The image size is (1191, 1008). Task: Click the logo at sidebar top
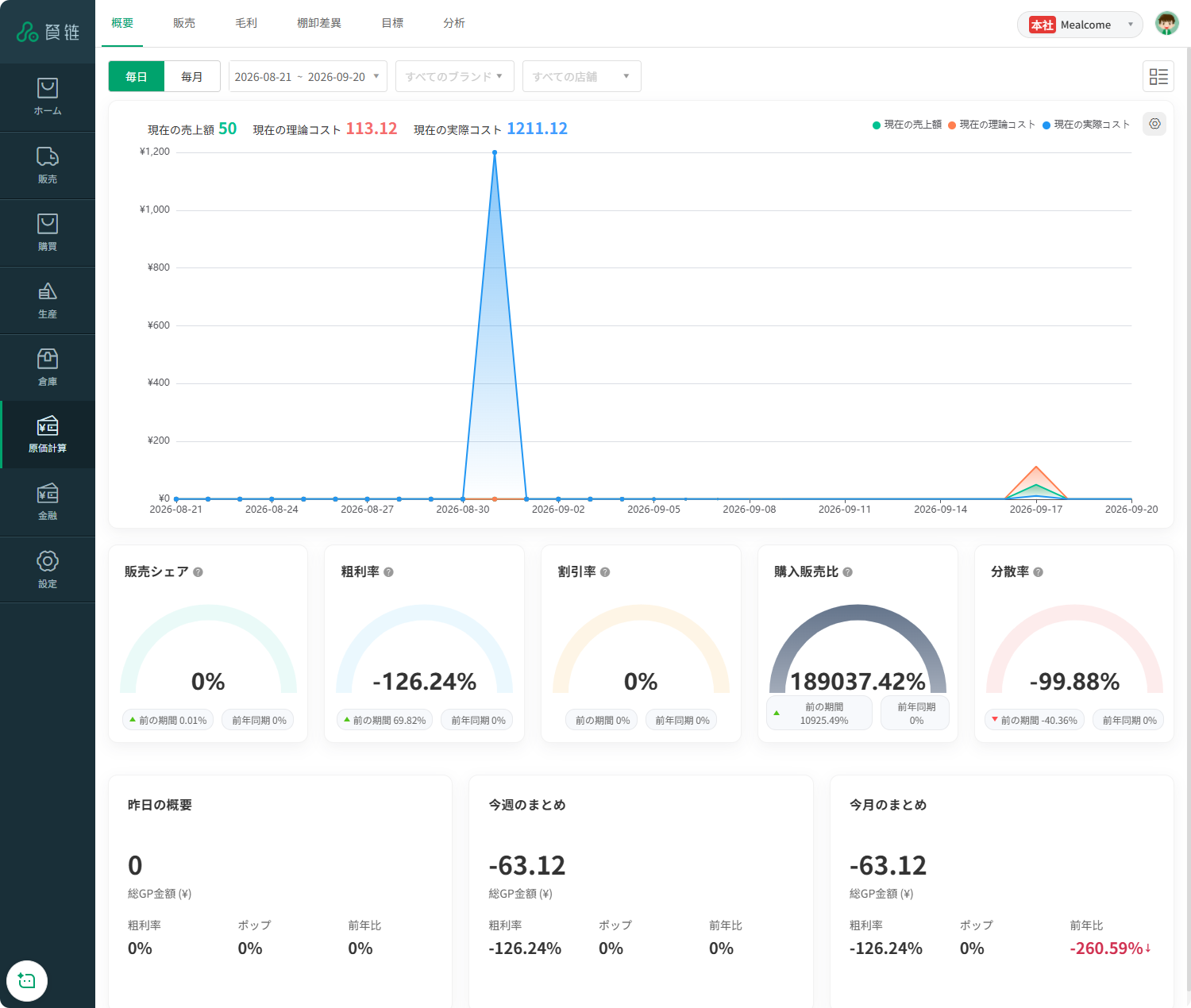coord(48,32)
